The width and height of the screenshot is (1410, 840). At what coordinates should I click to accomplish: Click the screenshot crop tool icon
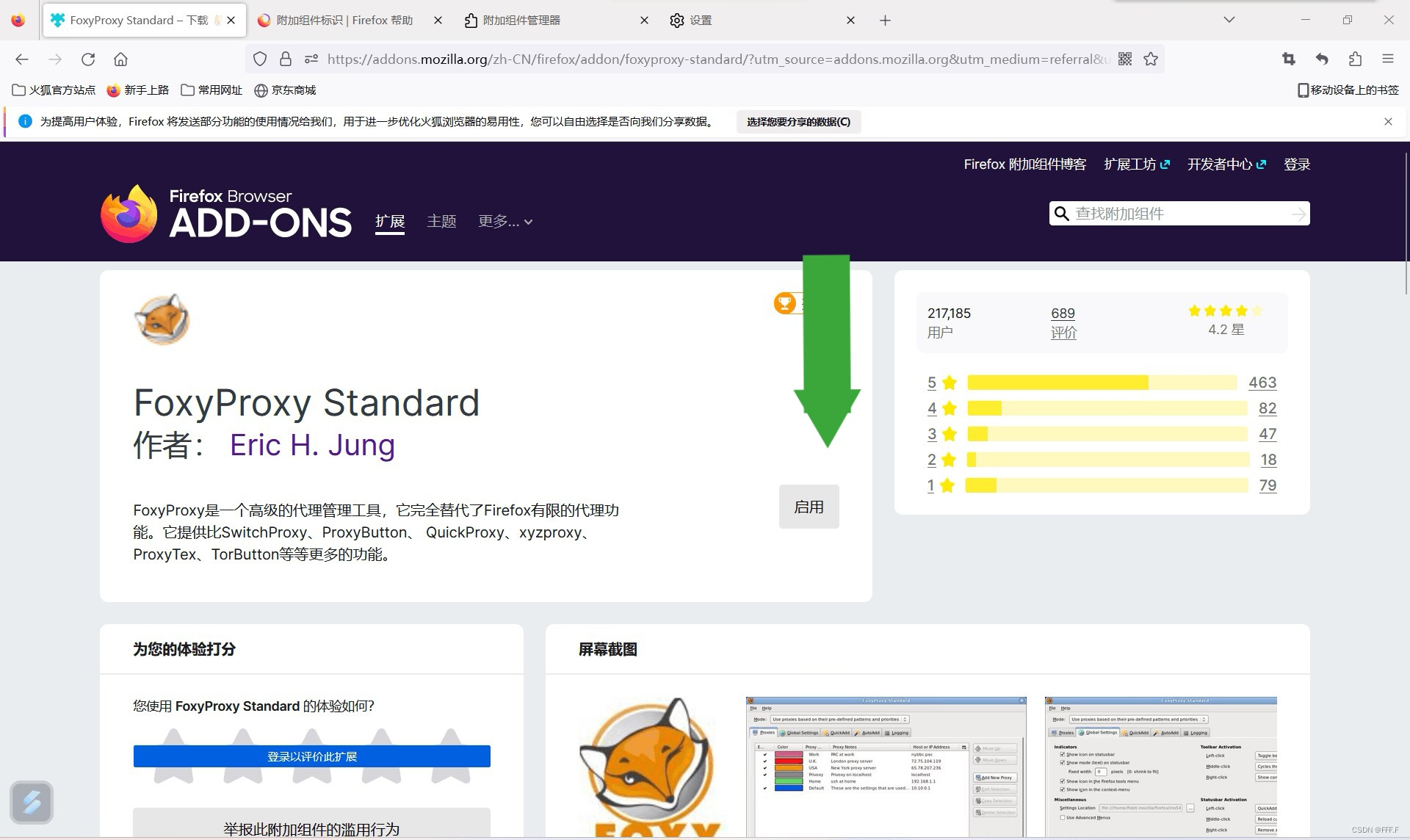(1289, 59)
